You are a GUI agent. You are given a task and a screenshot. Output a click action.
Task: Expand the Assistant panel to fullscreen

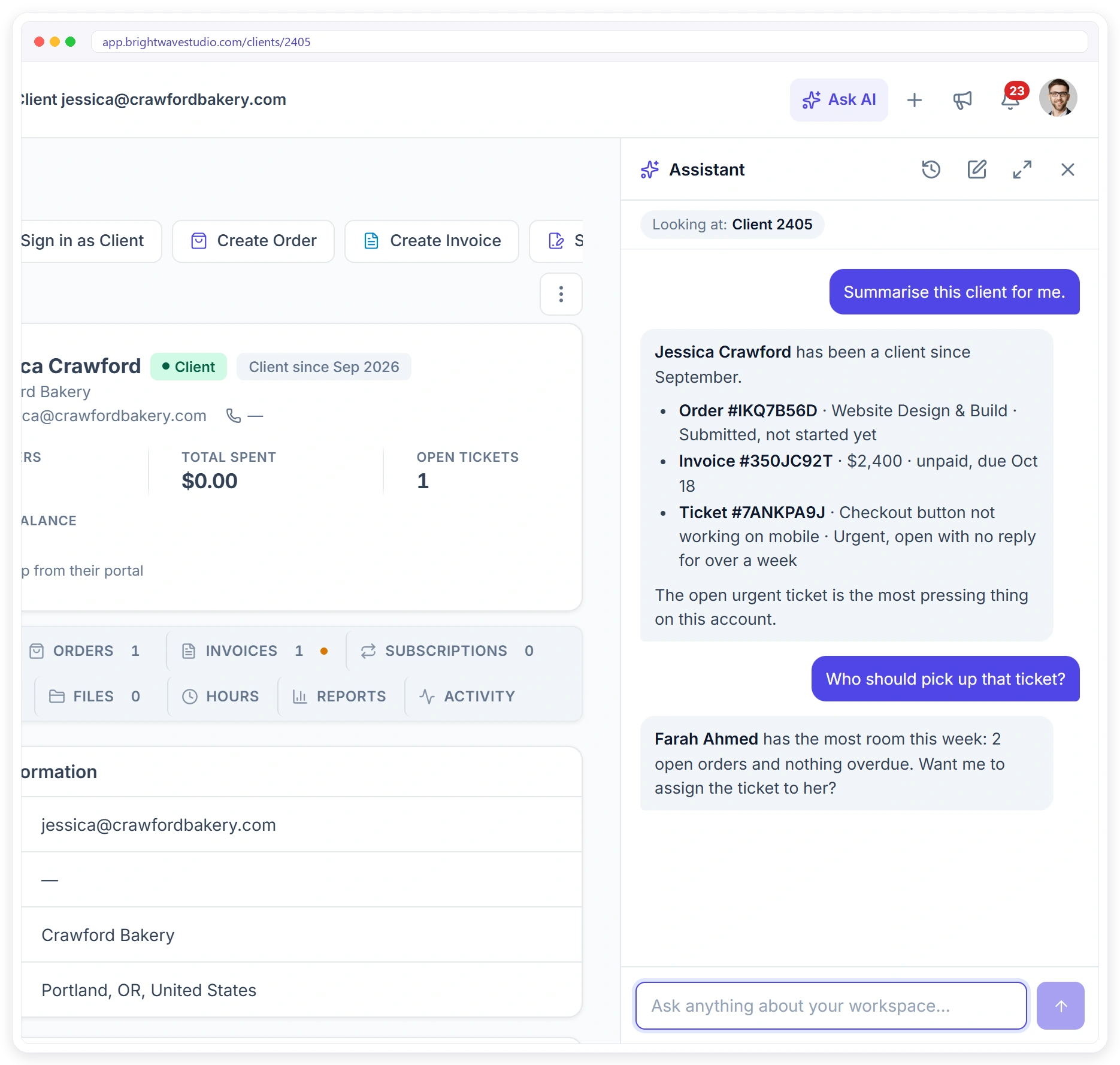tap(1022, 170)
